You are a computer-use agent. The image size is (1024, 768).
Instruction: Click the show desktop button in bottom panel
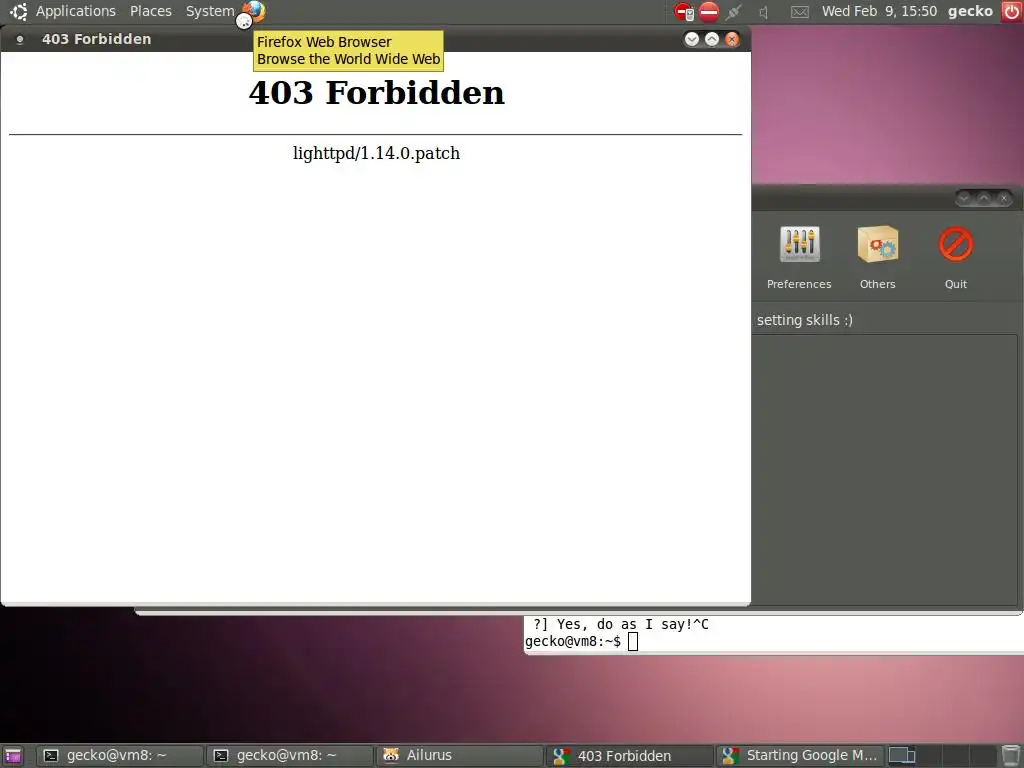12,756
